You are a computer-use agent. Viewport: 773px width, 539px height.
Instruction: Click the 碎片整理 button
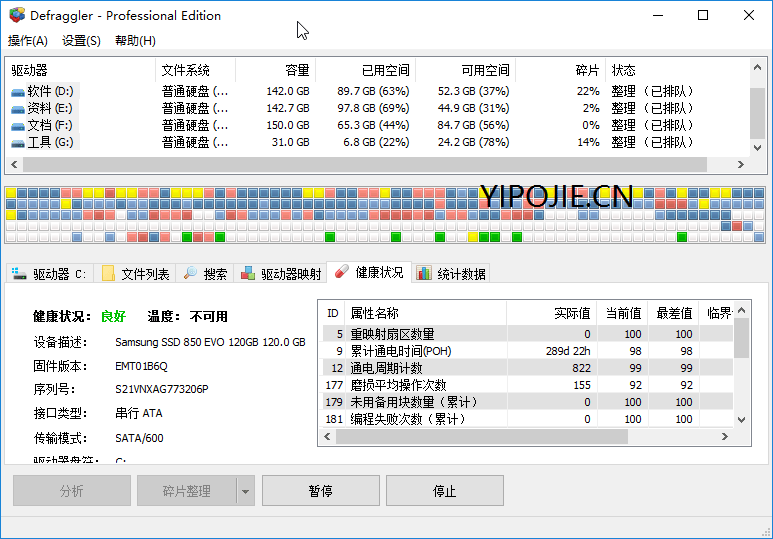click(x=186, y=491)
